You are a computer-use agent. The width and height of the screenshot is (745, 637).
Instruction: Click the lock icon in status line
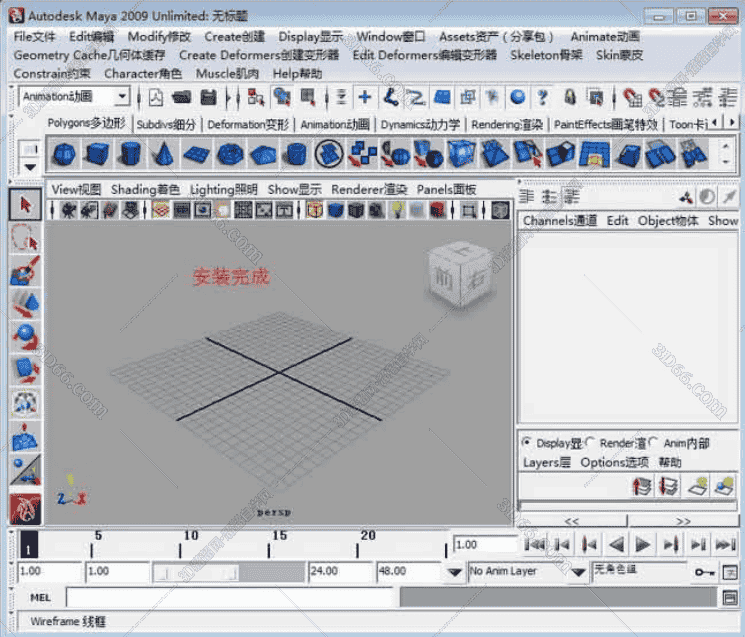click(x=570, y=97)
